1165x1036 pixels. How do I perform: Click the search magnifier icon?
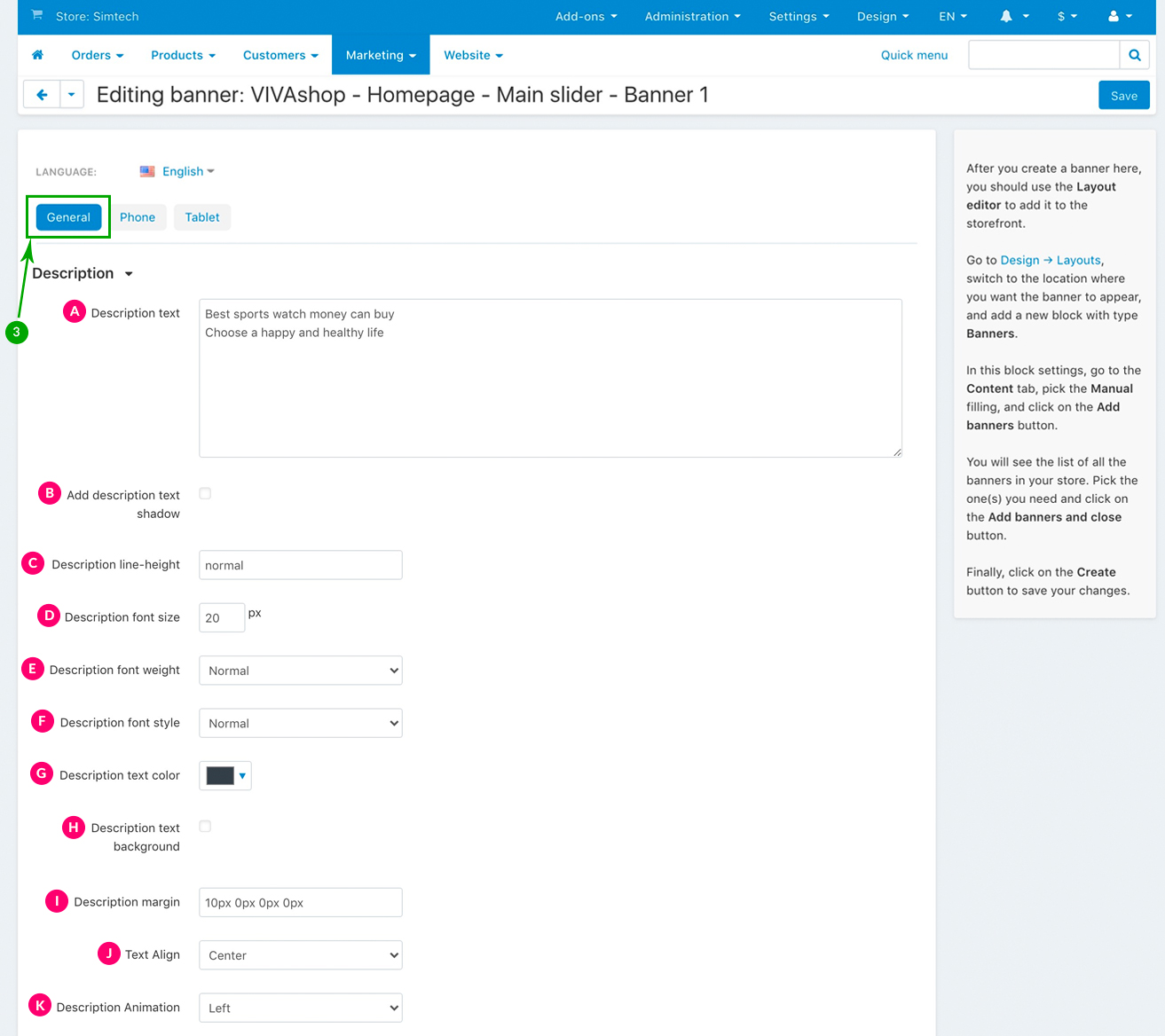click(x=1134, y=55)
